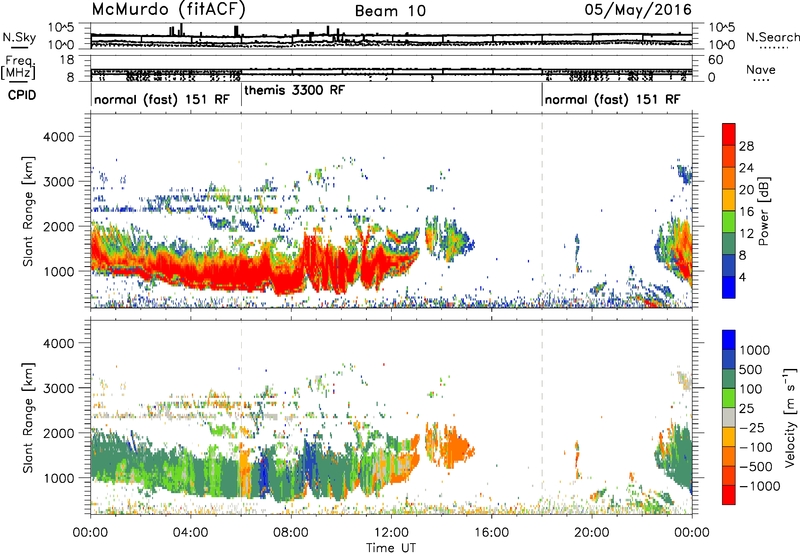Screen dimensions: 800x554
Task: Click the 60 tick on Nave axis
Action: pyautogui.click(x=715, y=60)
